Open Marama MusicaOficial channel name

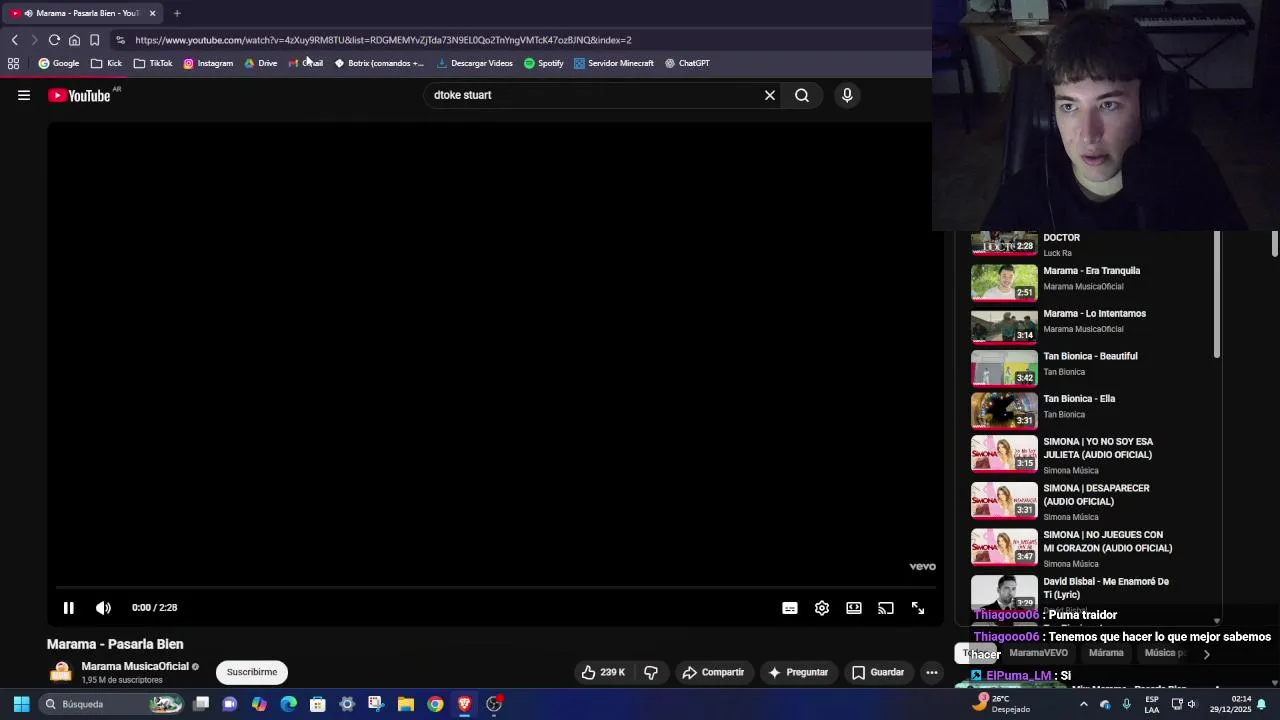pos(135,666)
